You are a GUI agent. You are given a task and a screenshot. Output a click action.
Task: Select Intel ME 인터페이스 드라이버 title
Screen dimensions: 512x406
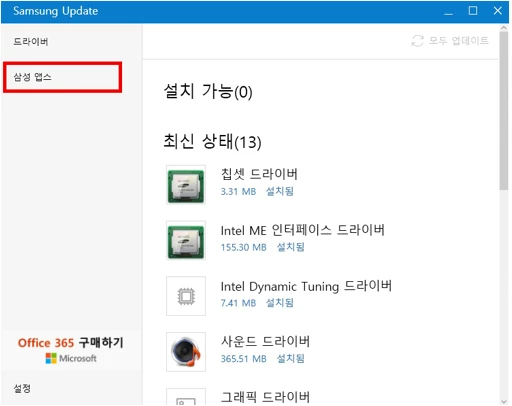(x=303, y=230)
